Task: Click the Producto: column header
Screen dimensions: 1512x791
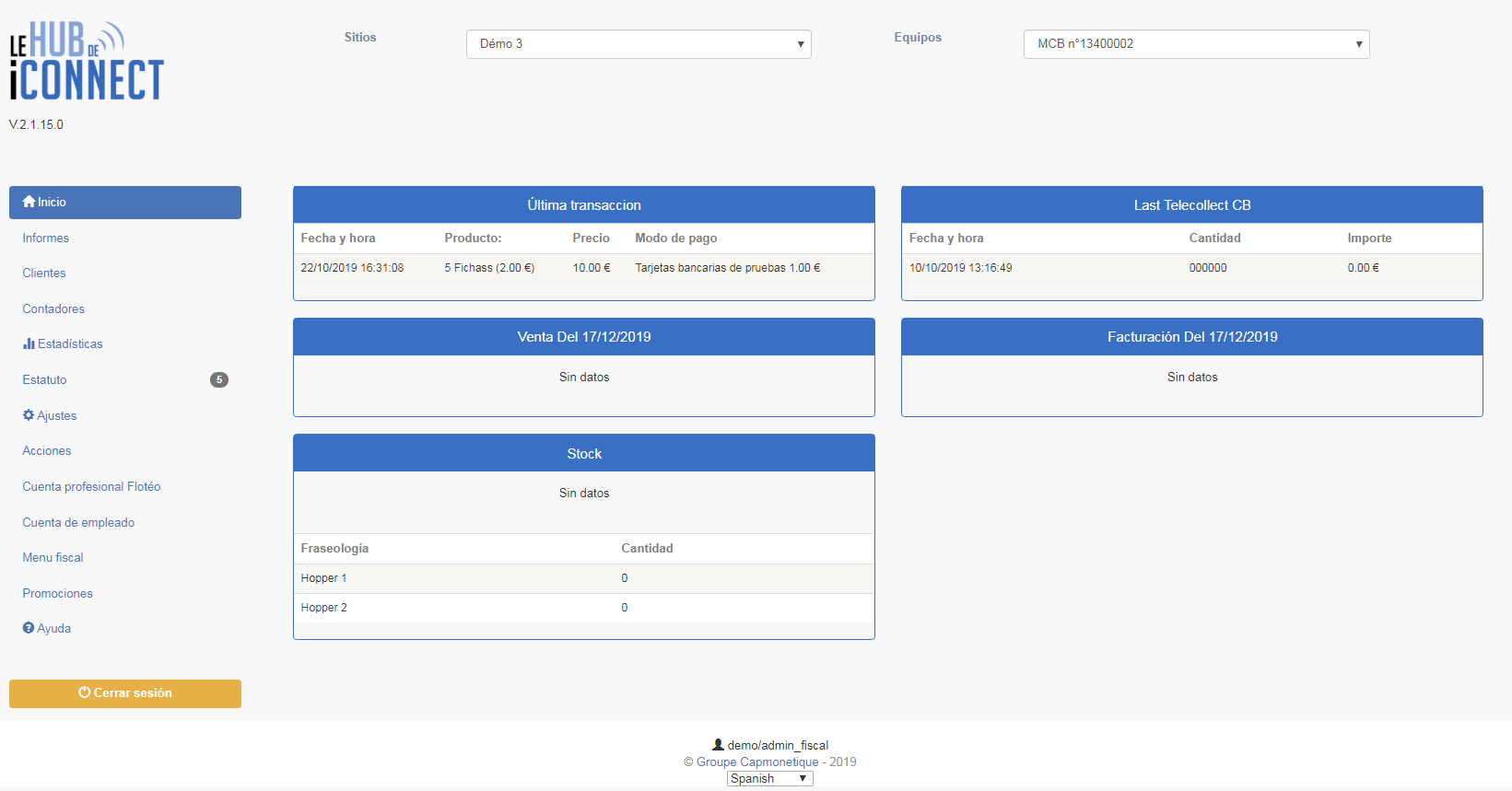Action: click(x=473, y=238)
